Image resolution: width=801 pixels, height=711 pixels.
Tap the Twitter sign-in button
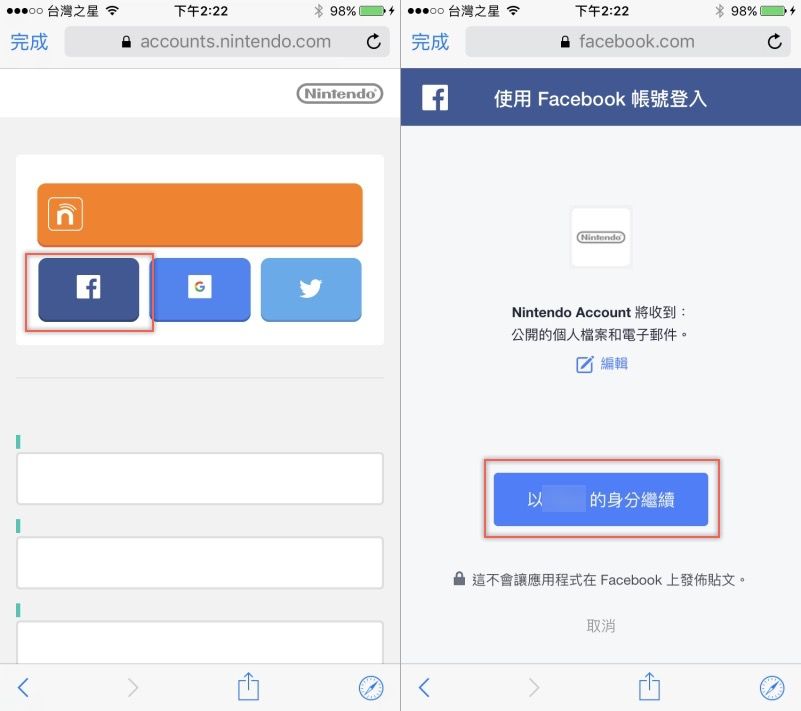coord(311,290)
